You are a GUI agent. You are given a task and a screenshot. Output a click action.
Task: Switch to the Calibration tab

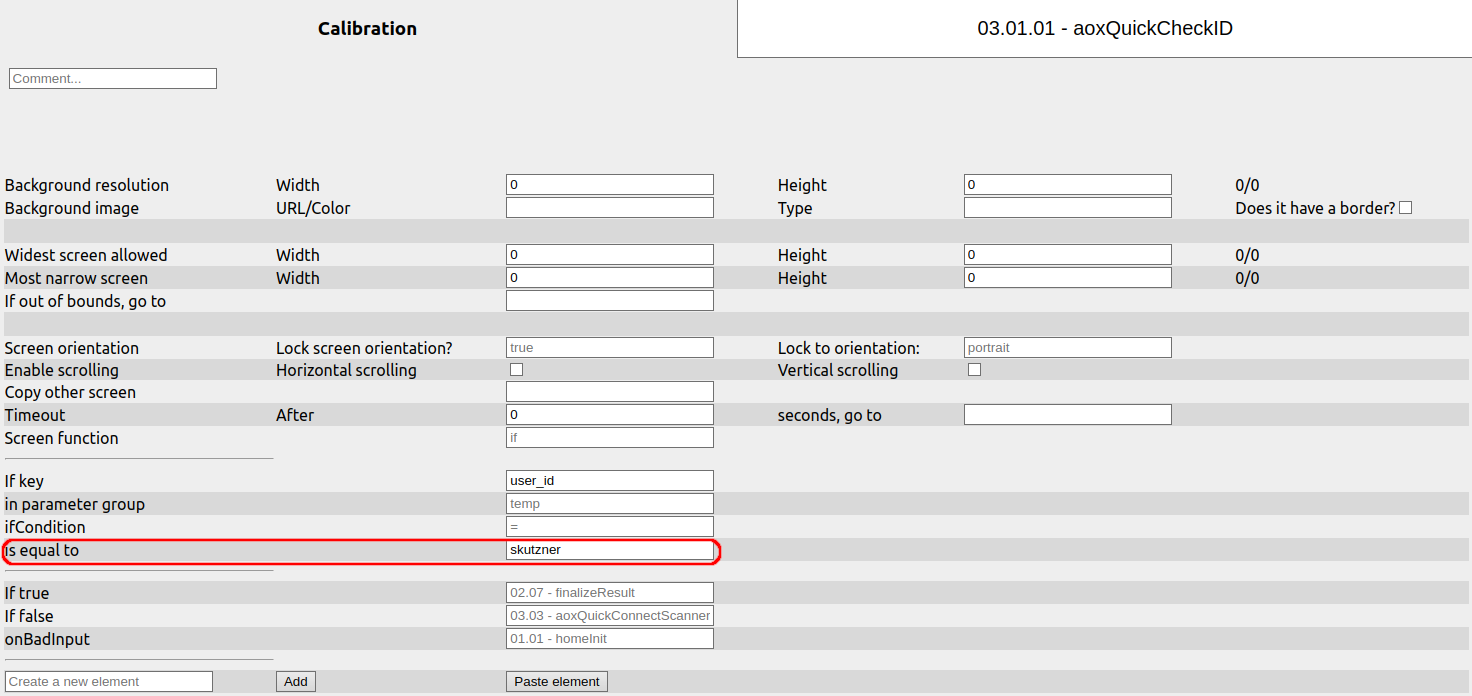[367, 29]
